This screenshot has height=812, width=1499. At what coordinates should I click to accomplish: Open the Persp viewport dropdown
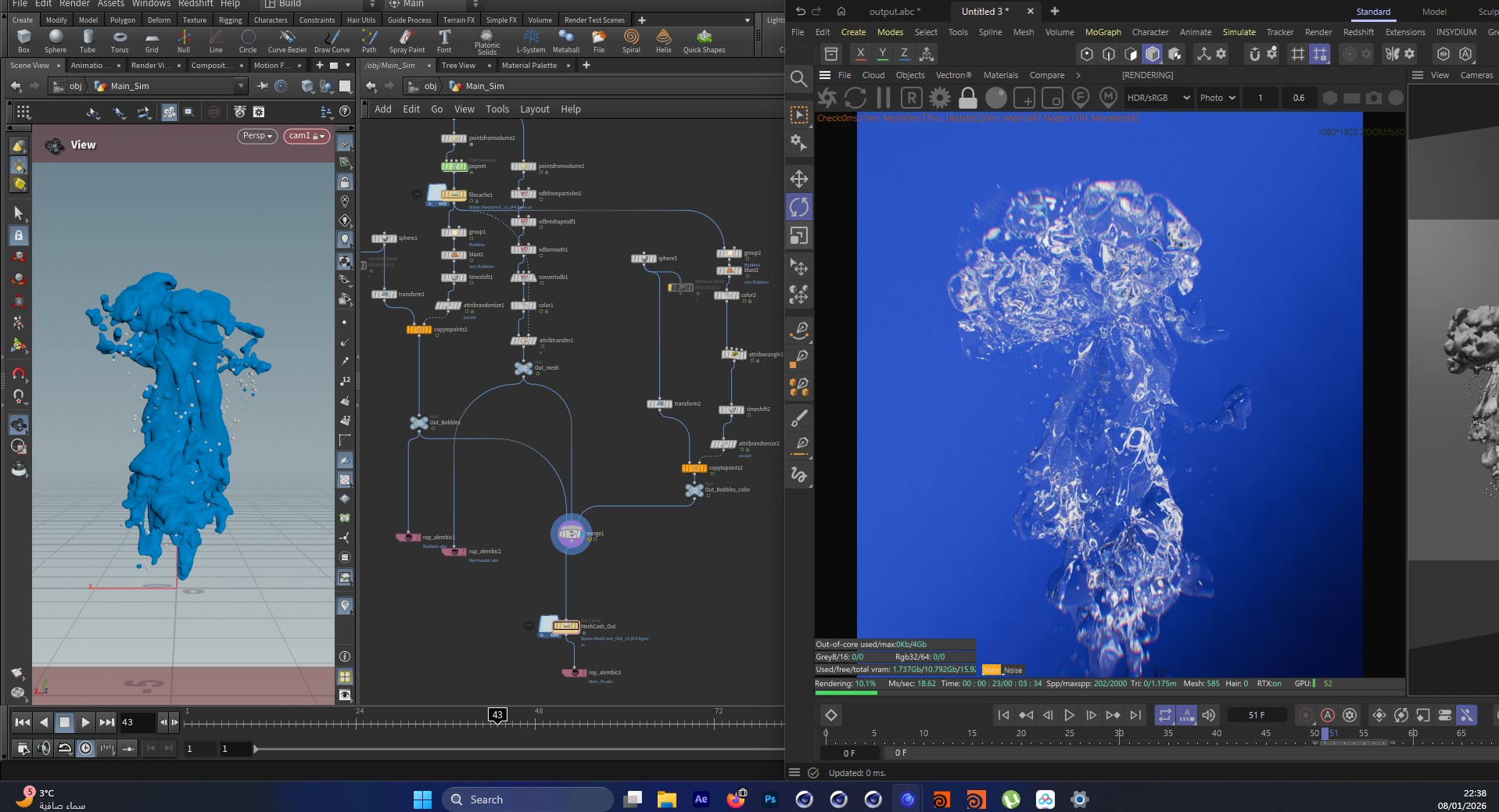click(257, 136)
